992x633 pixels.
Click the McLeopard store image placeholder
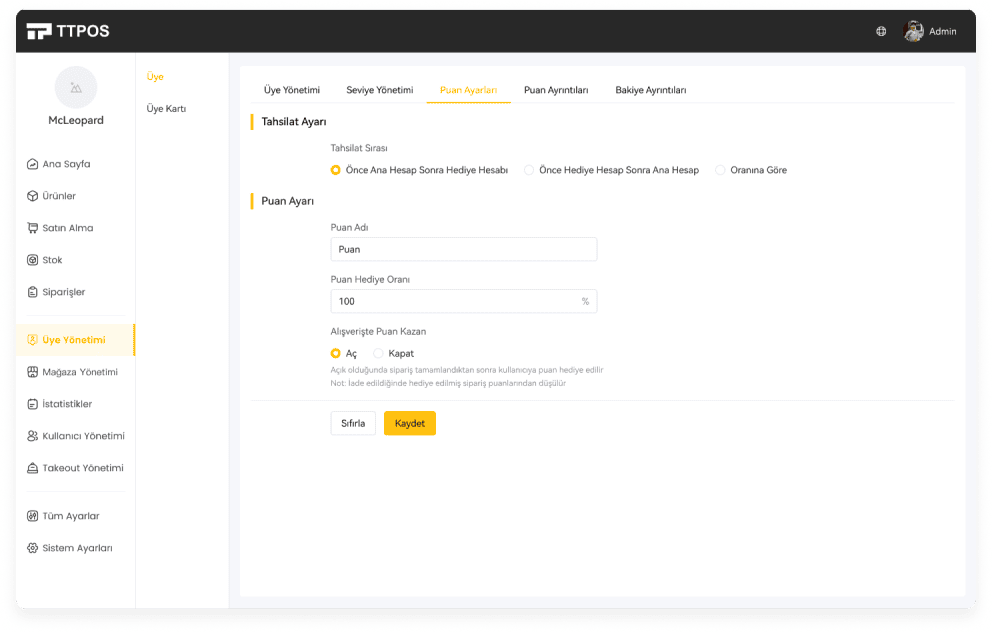pos(76,87)
